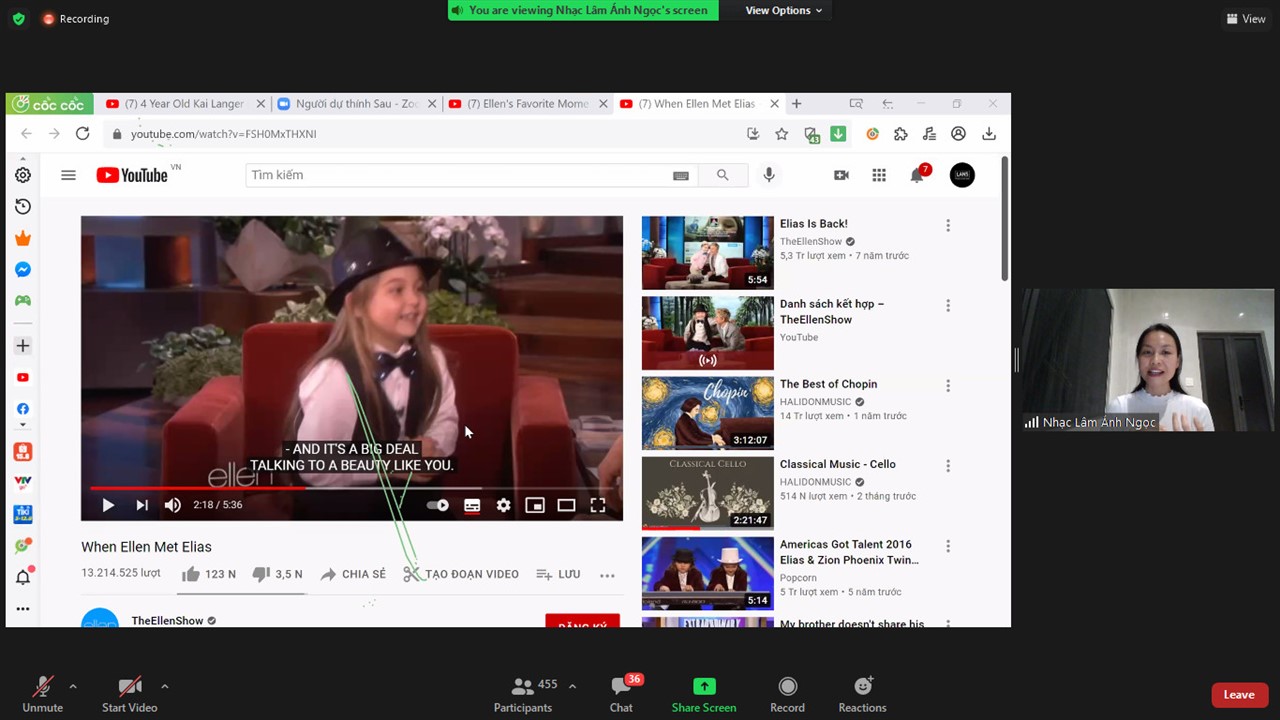
Task: Open options for Americas Got Talent video
Action: point(948,547)
